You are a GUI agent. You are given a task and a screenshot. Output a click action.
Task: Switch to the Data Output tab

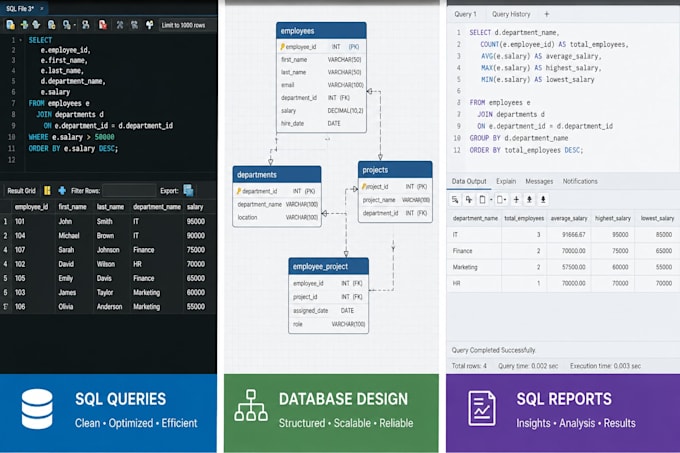469,181
